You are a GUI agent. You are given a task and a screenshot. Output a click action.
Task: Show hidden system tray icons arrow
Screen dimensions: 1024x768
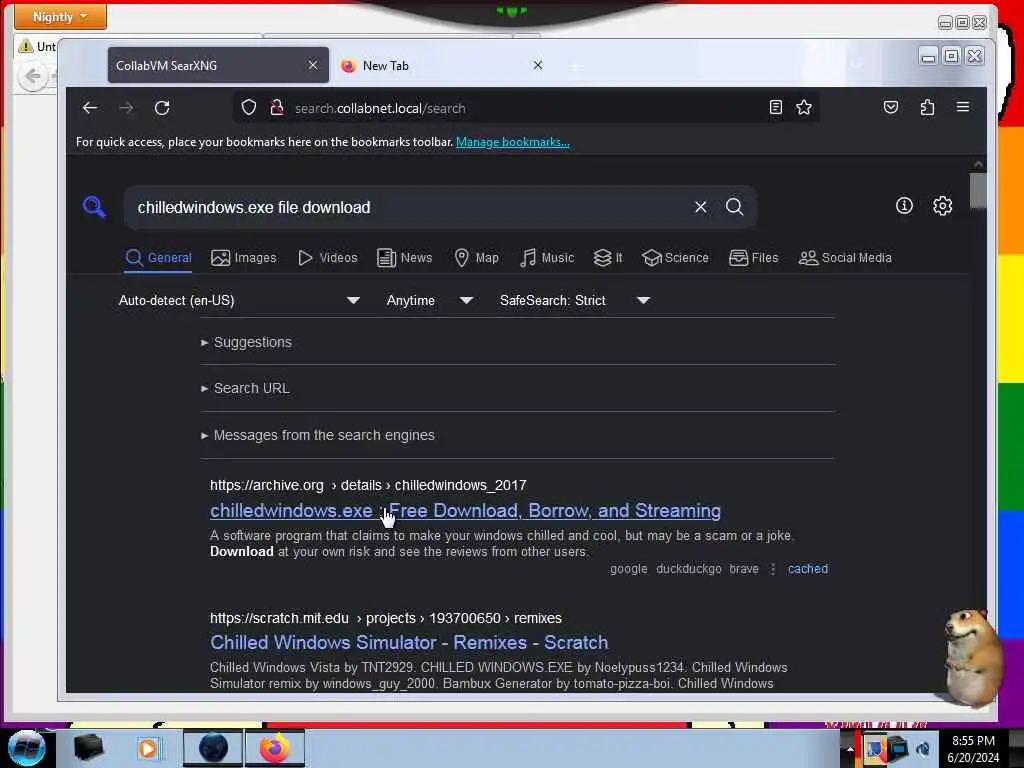tap(850, 749)
